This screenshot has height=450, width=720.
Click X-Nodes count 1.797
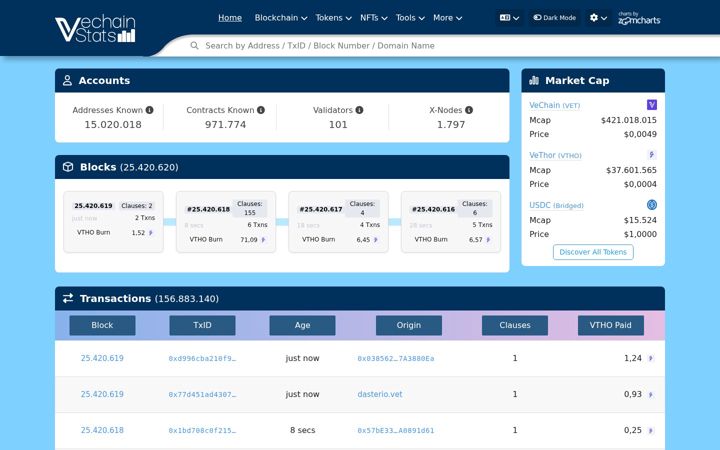coord(451,124)
